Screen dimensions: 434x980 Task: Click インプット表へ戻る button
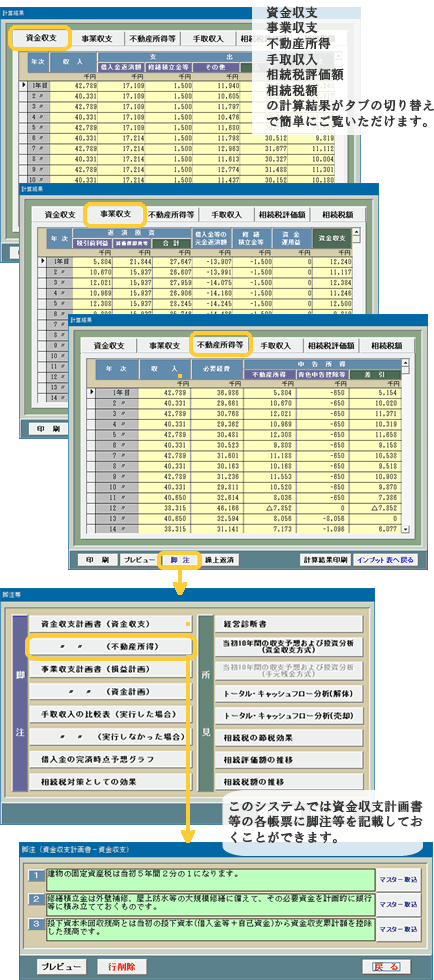pos(385,560)
